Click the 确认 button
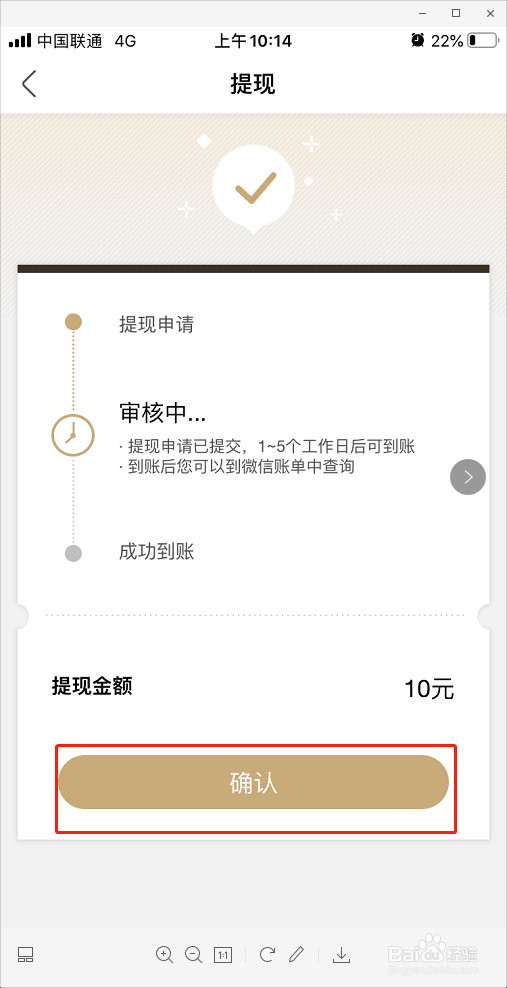The width and height of the screenshot is (507, 988). pyautogui.click(x=254, y=782)
